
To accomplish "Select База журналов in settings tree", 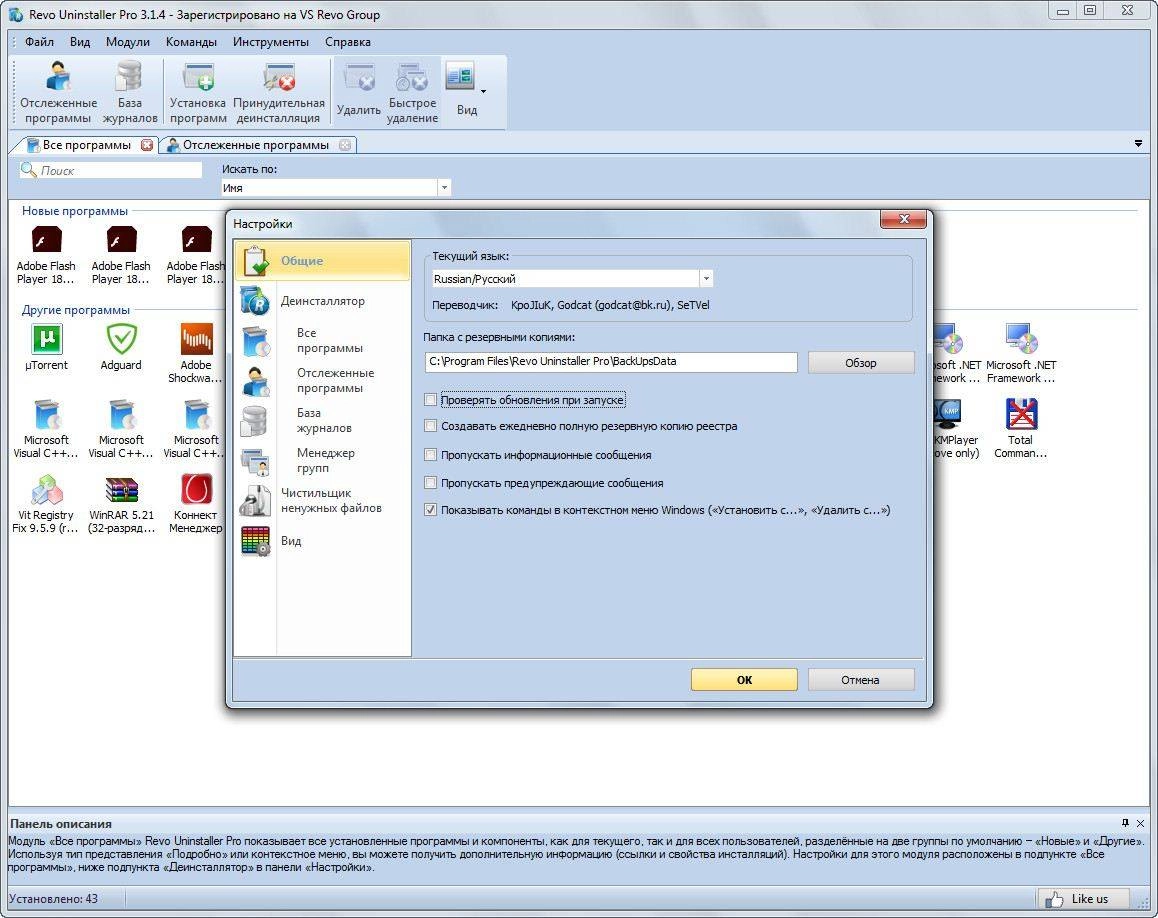I will [x=324, y=420].
